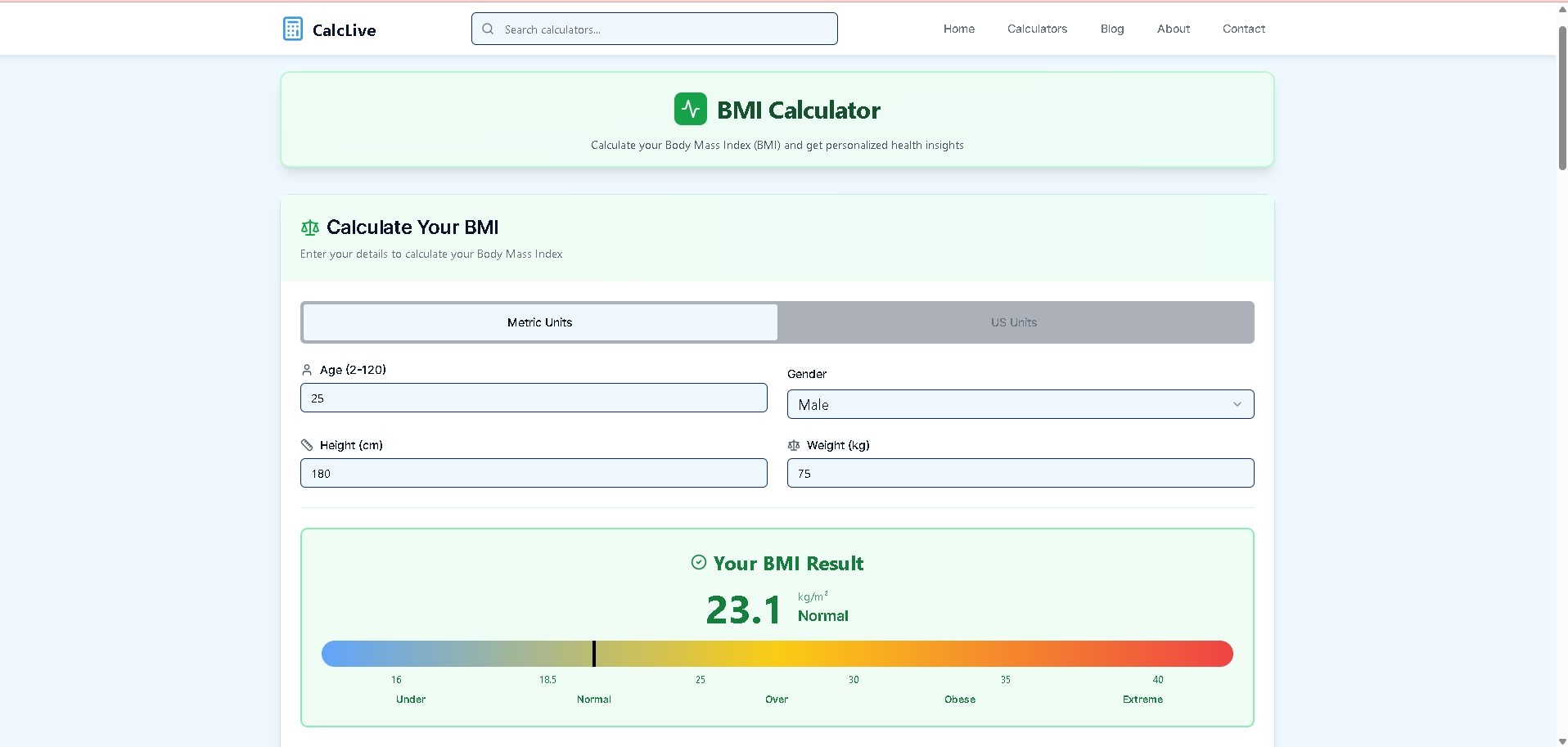Click the ruler icon next to Height

point(307,445)
